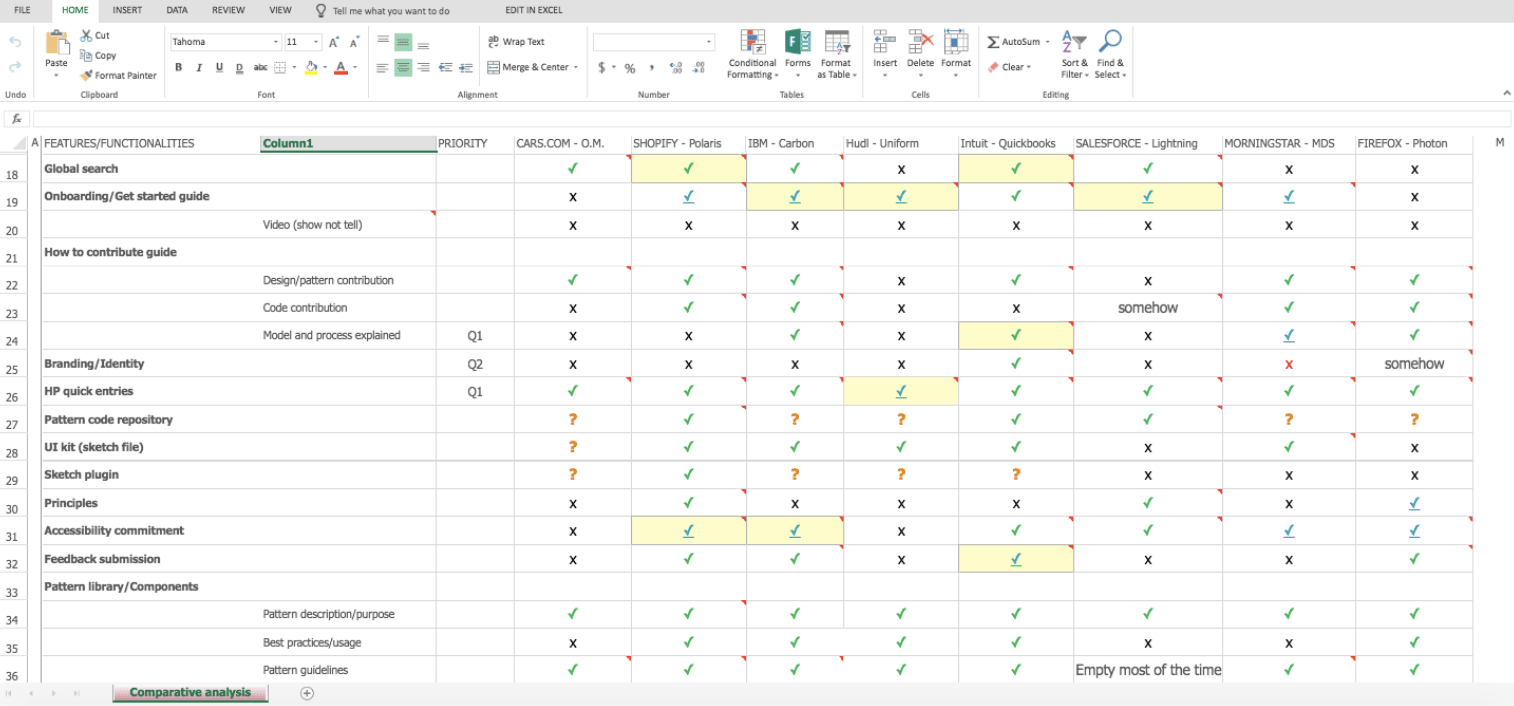Toggle Bold formatting

(x=179, y=67)
